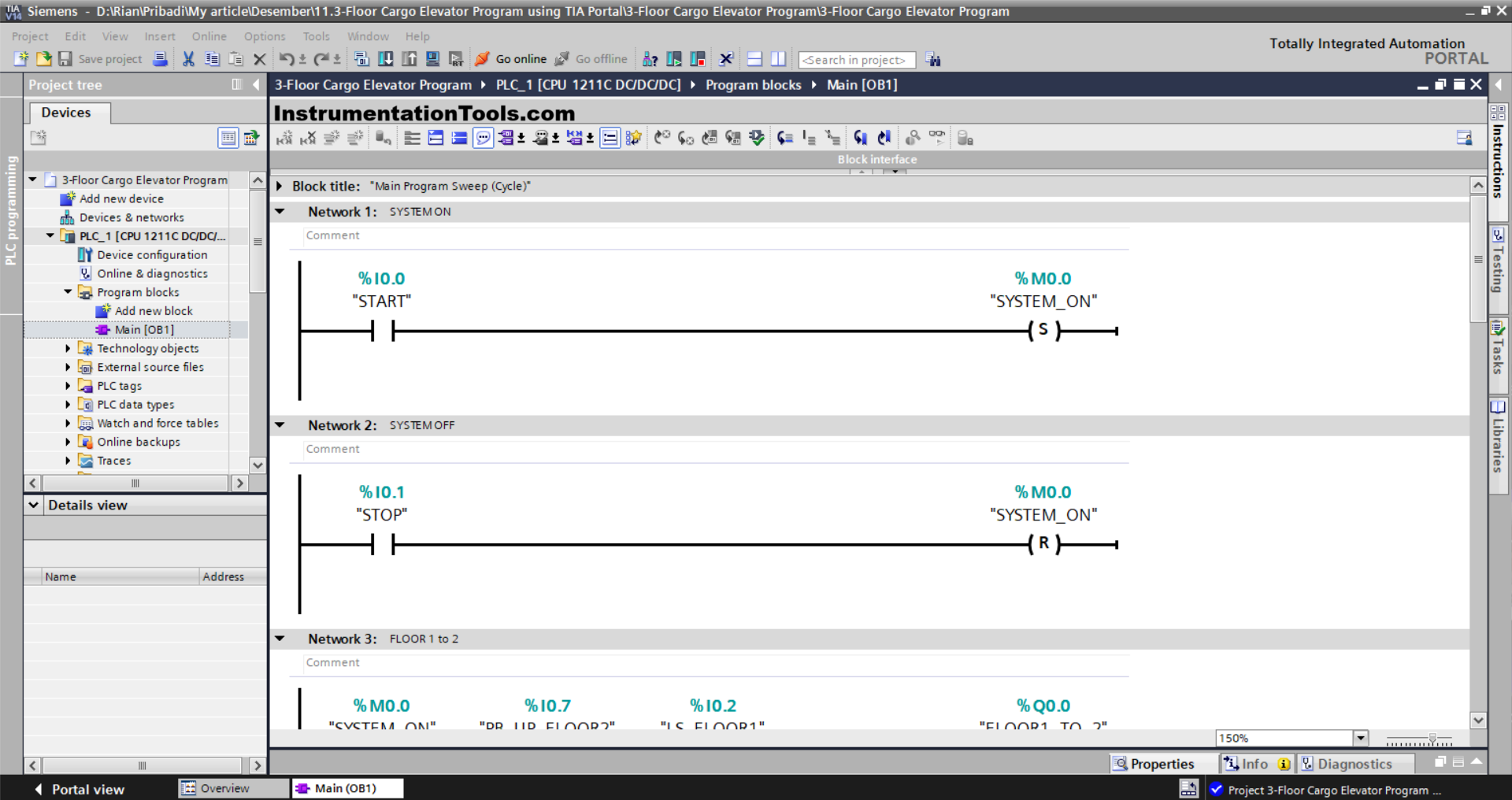Click the green check compile icon in editor toolbar
The width and height of the screenshot is (1512, 800).
coord(757,138)
